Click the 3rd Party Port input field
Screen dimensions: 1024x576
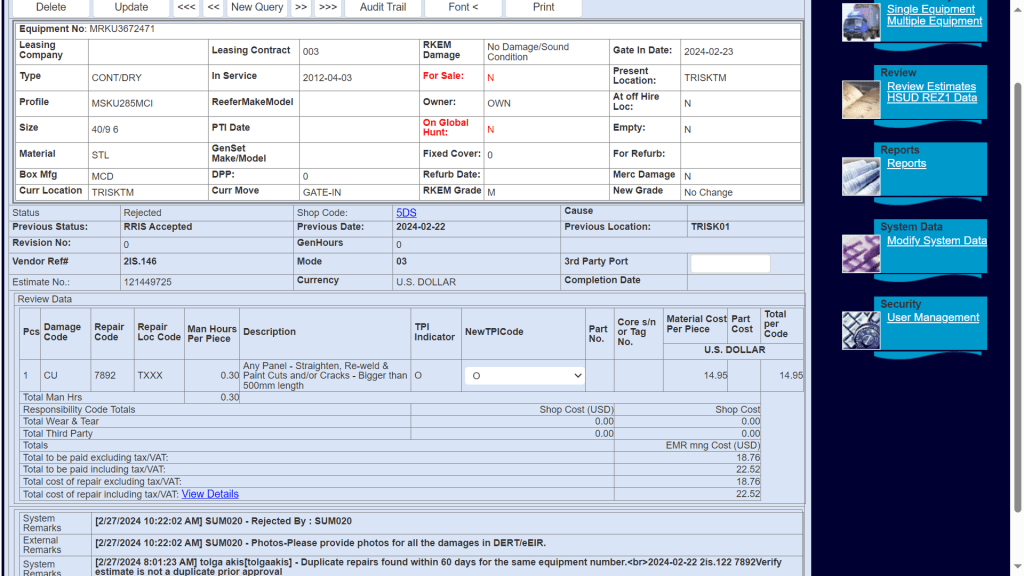pos(730,264)
